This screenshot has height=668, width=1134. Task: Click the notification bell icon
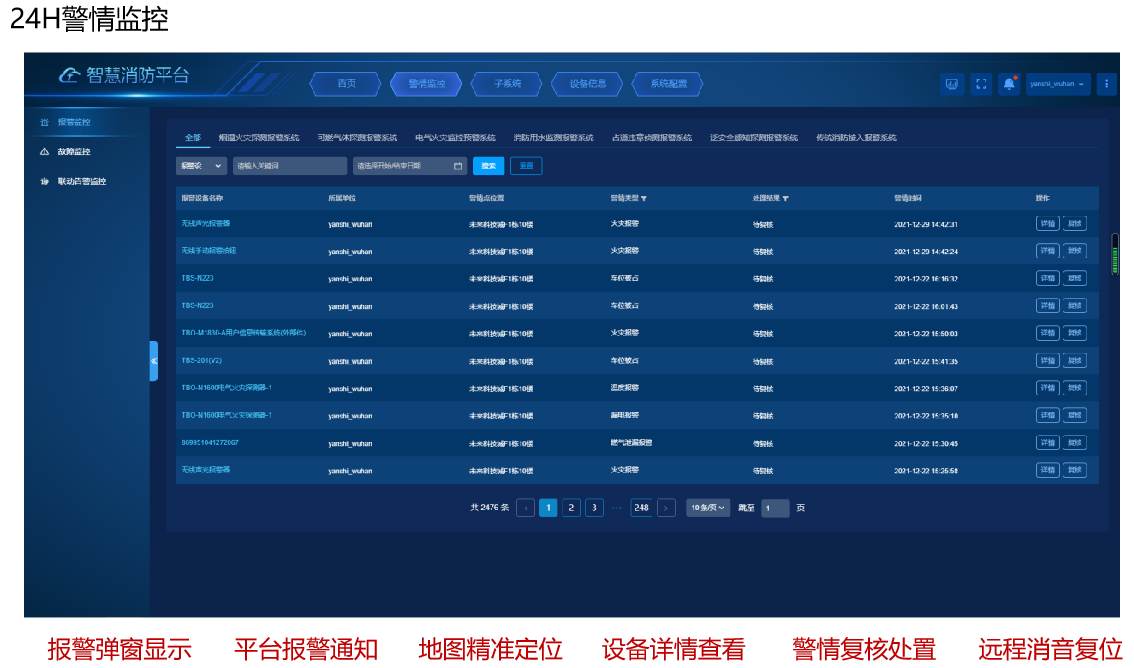pos(1009,84)
